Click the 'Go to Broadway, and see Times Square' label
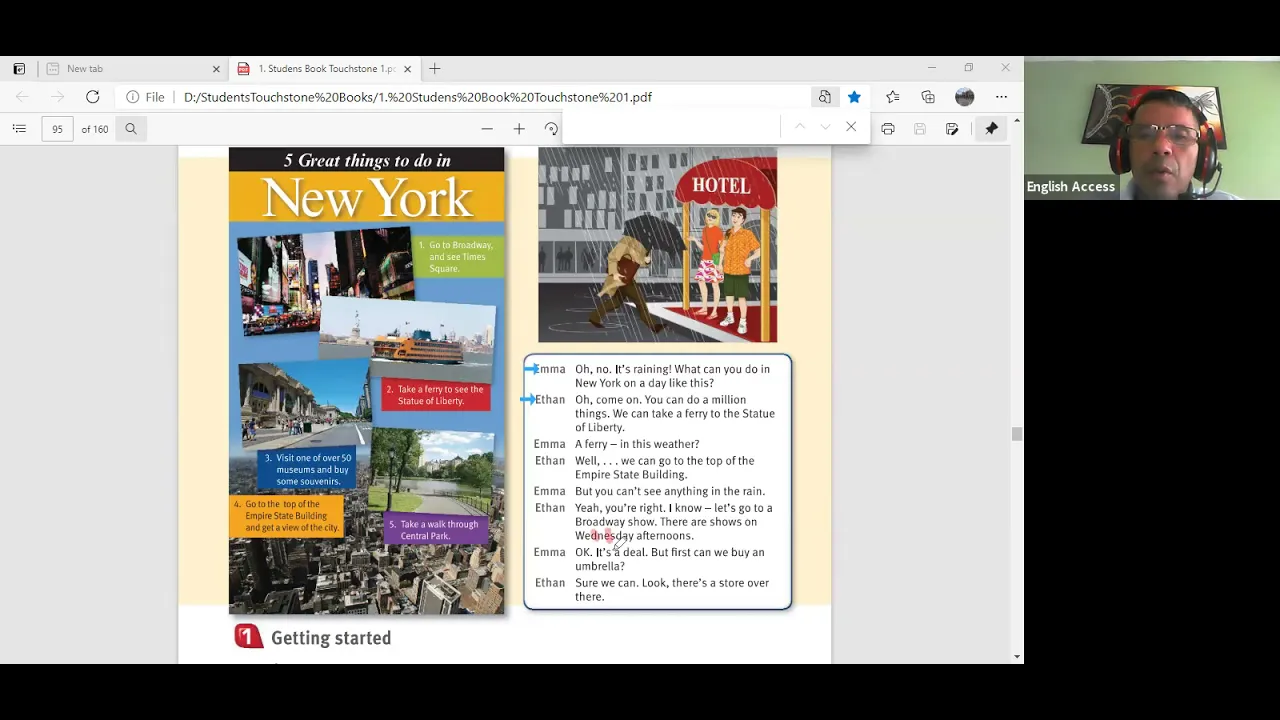Image resolution: width=1280 pixels, height=720 pixels. point(457,257)
